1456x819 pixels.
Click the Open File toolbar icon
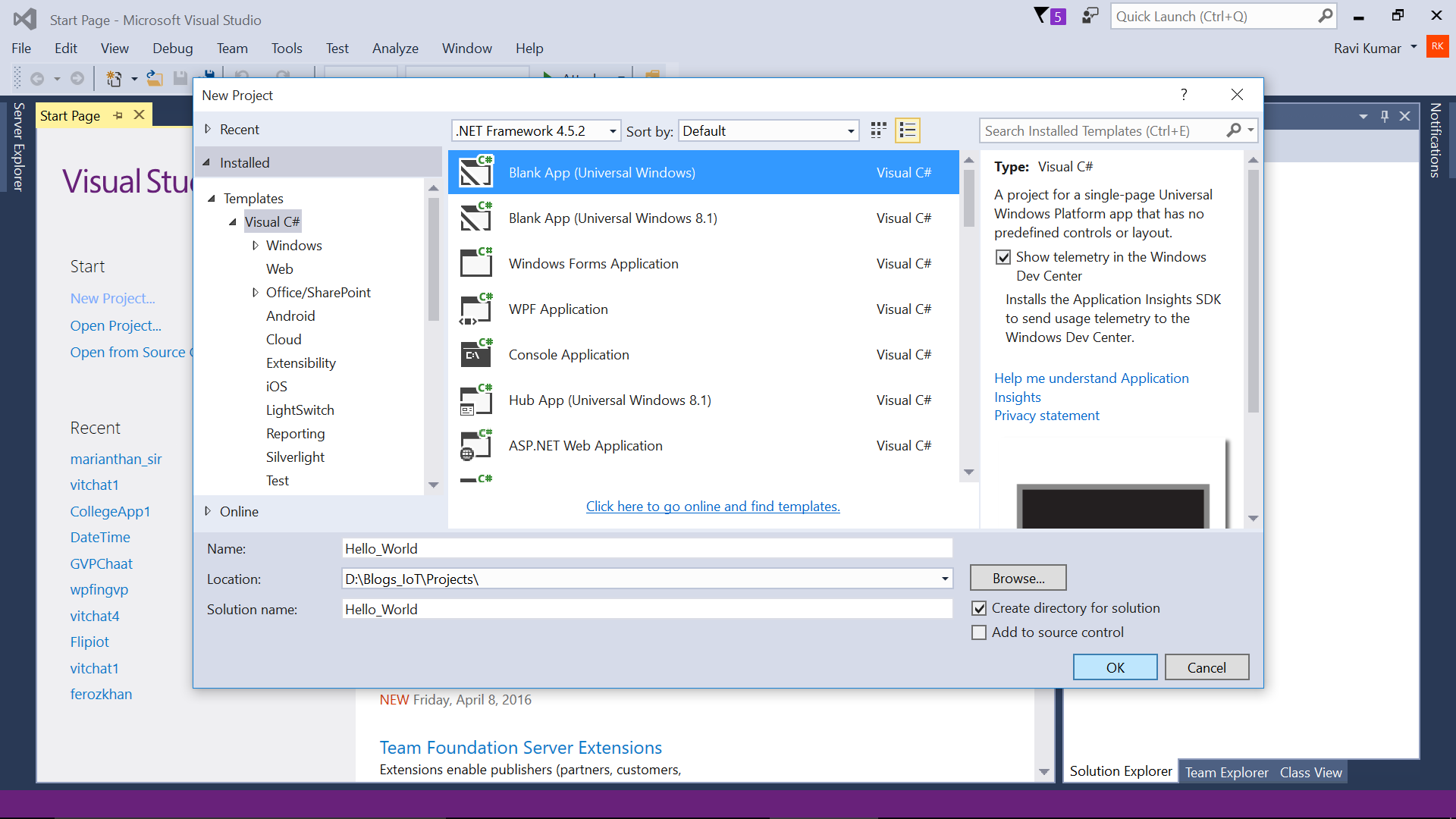[x=155, y=78]
